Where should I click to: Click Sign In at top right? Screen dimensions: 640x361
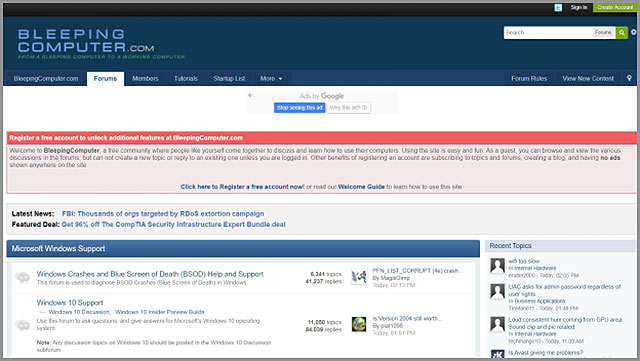click(579, 7)
